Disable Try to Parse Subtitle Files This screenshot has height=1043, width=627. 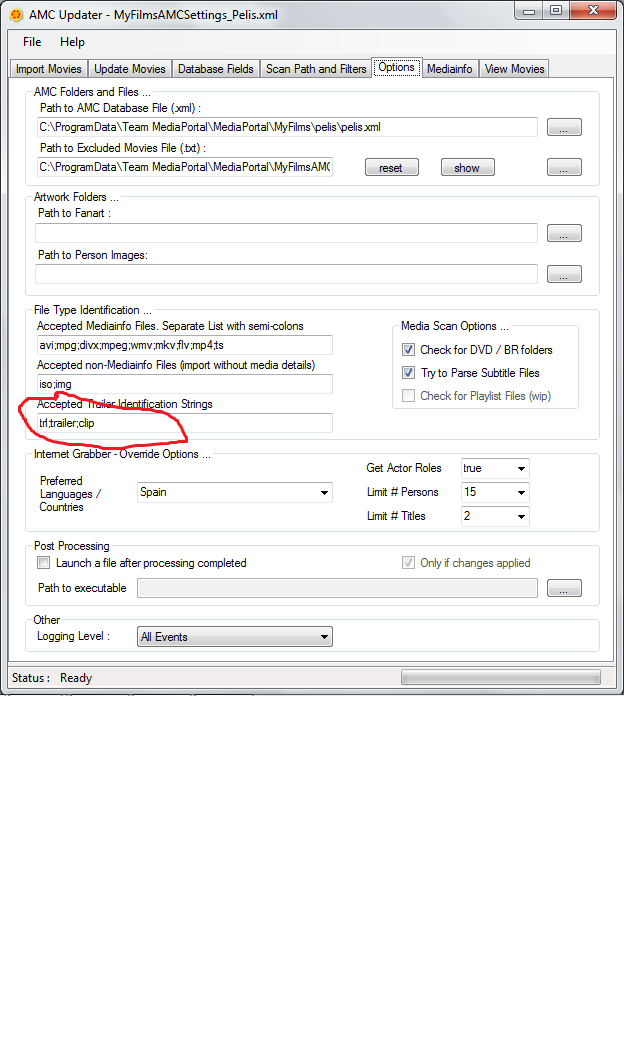click(x=408, y=373)
